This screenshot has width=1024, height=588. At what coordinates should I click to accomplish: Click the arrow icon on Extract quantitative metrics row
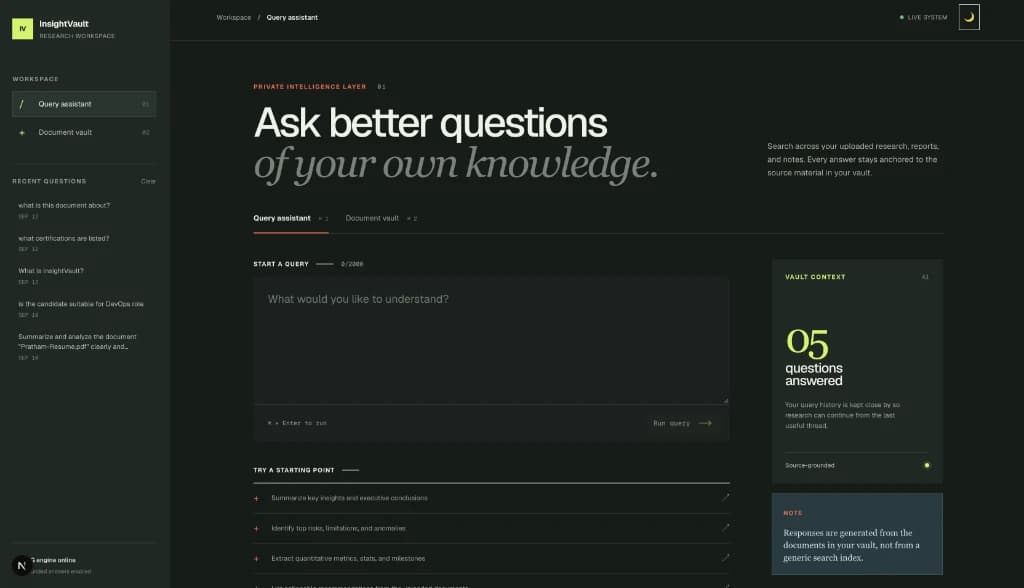click(x=726, y=557)
